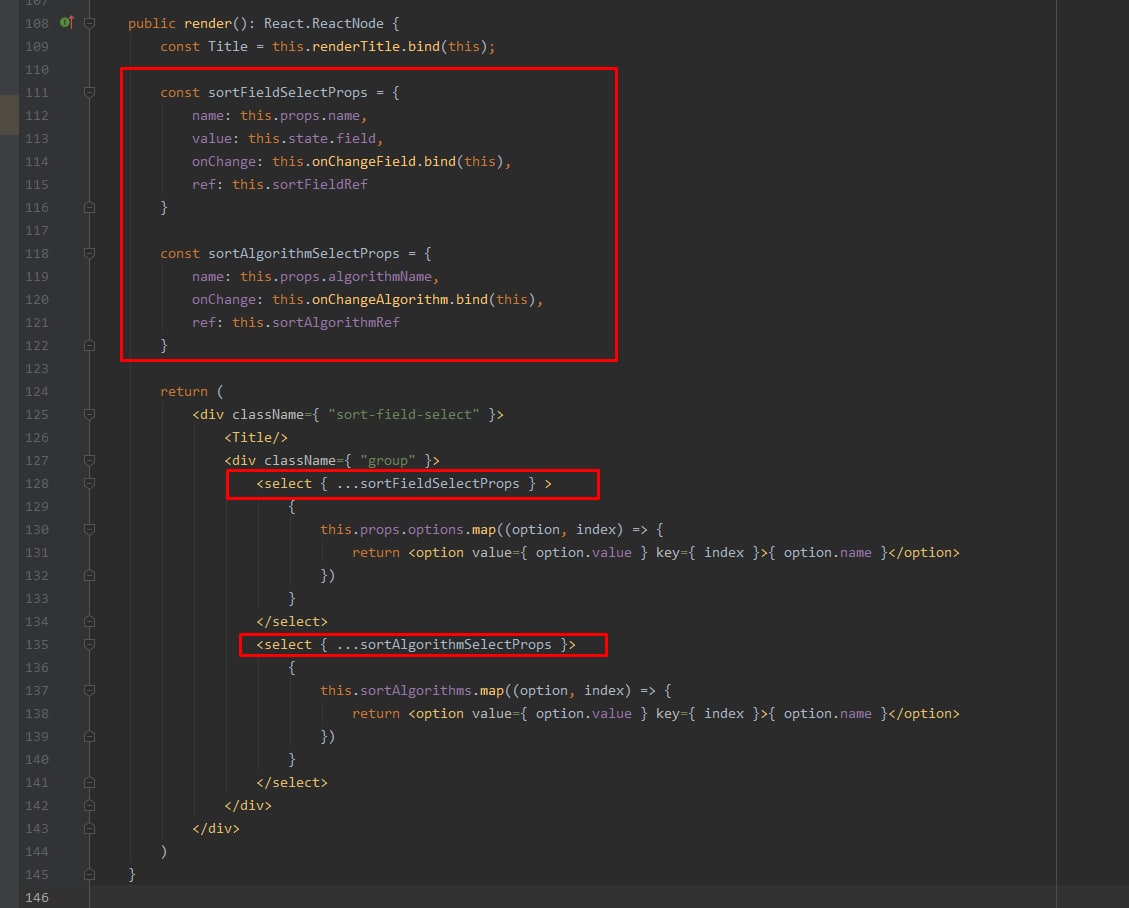Click onChangeField on line 114
Screen dimensions: 1129x908
pos(364,162)
